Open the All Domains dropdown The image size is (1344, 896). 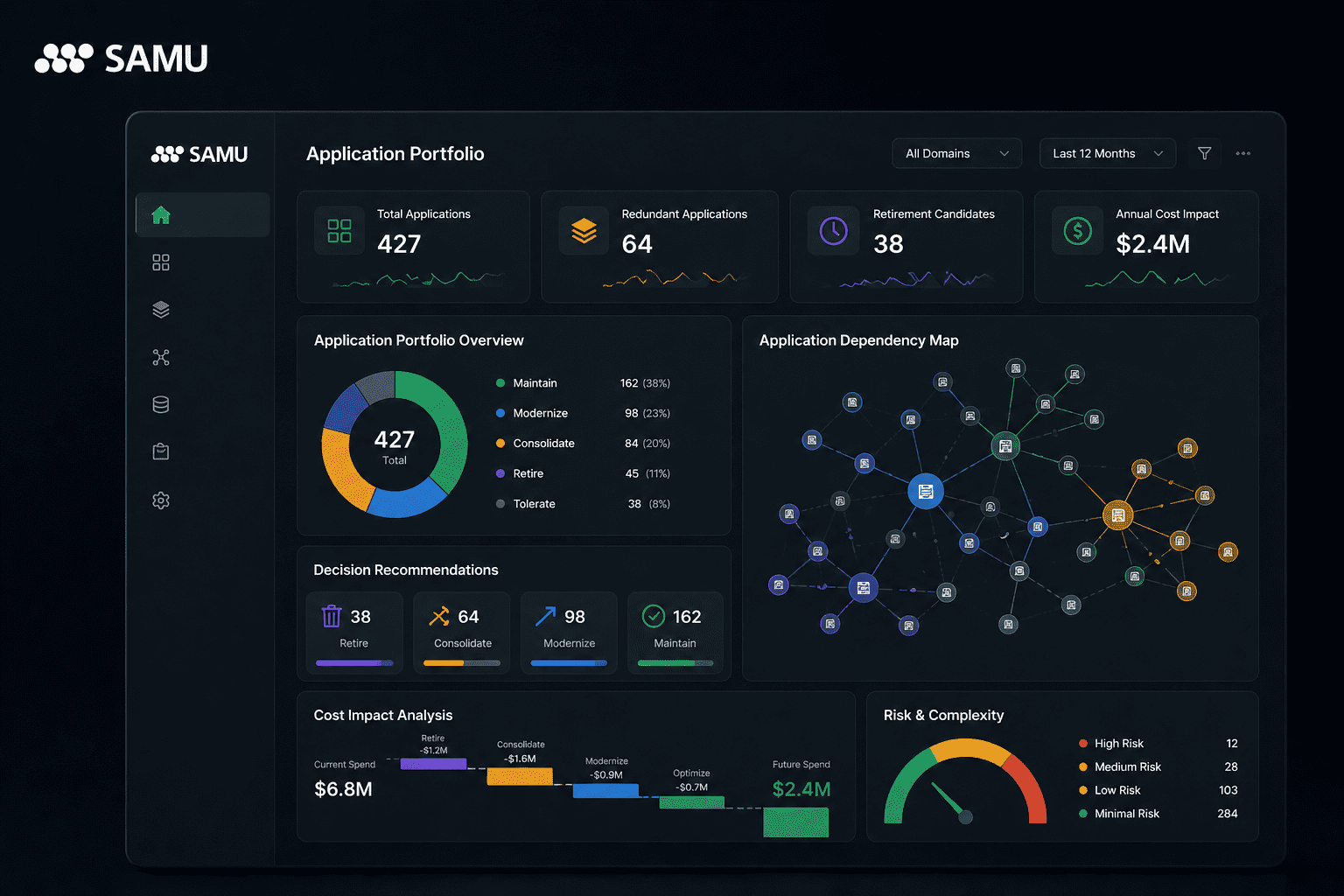click(x=956, y=153)
